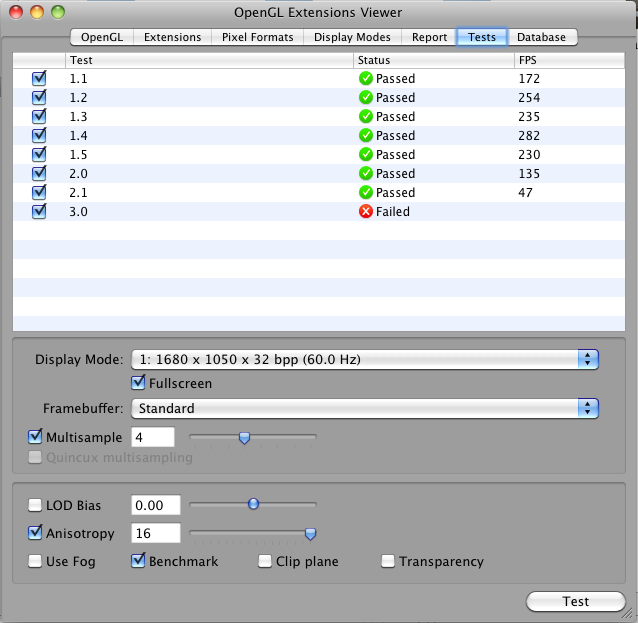Viewport: 638px width, 623px height.
Task: Uncheck the test 3.0 checkbox
Action: [39, 211]
